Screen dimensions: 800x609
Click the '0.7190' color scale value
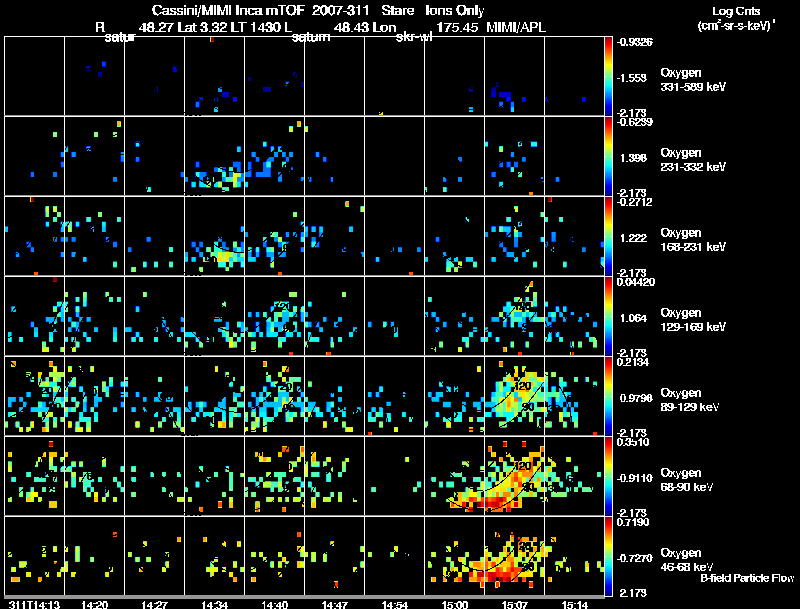(633, 522)
